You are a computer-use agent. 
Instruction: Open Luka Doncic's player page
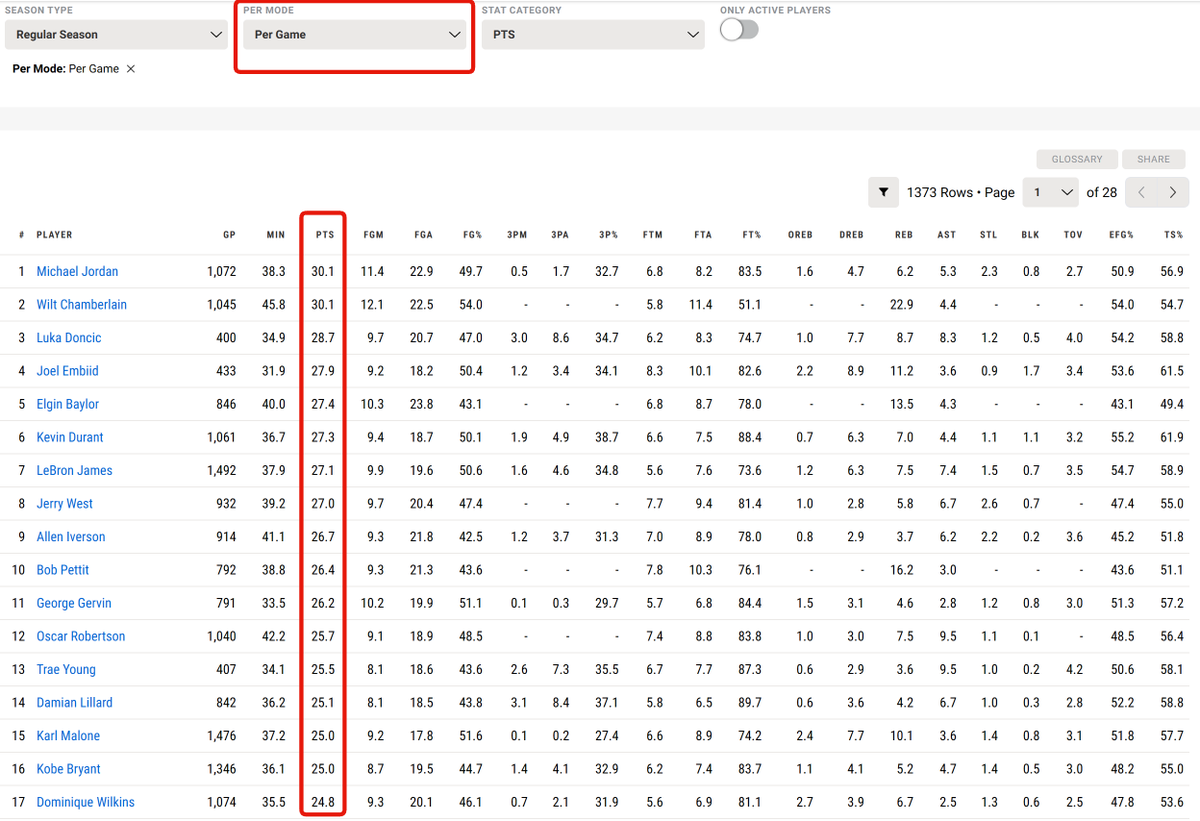pyautogui.click(x=69, y=338)
